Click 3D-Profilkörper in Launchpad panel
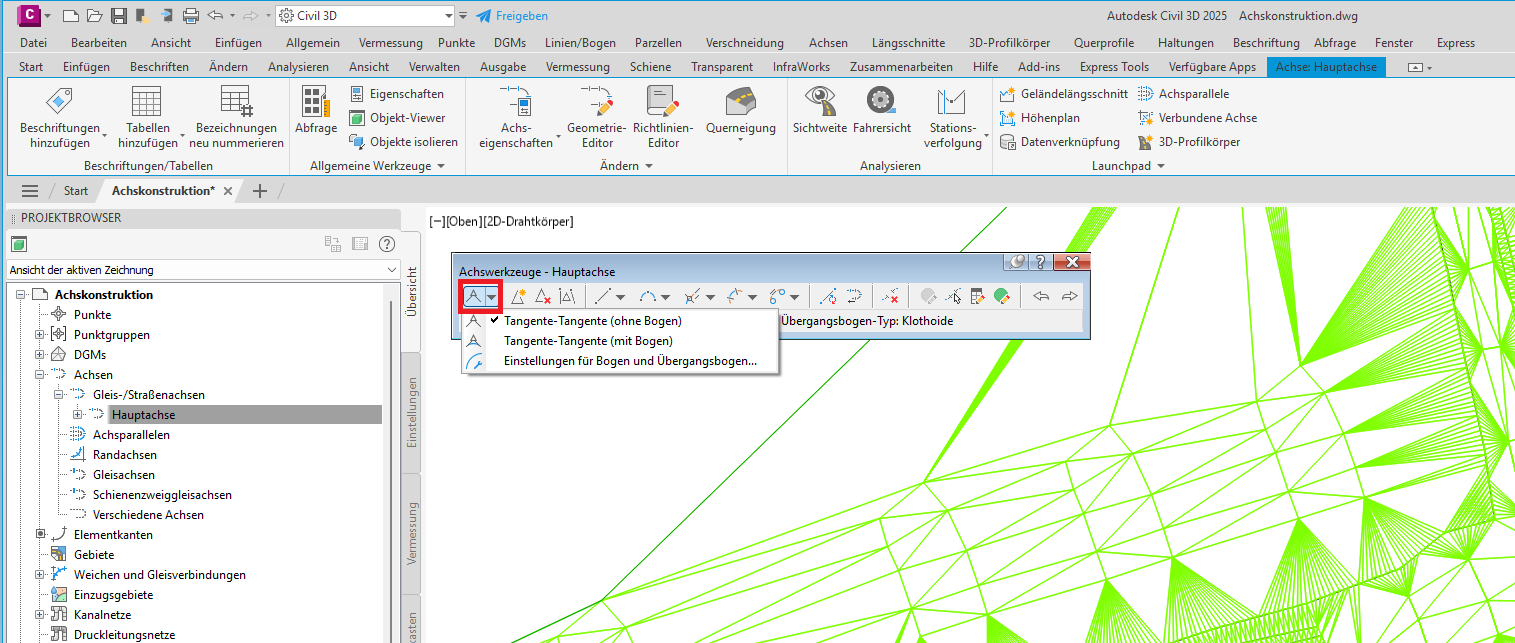 [1189, 142]
